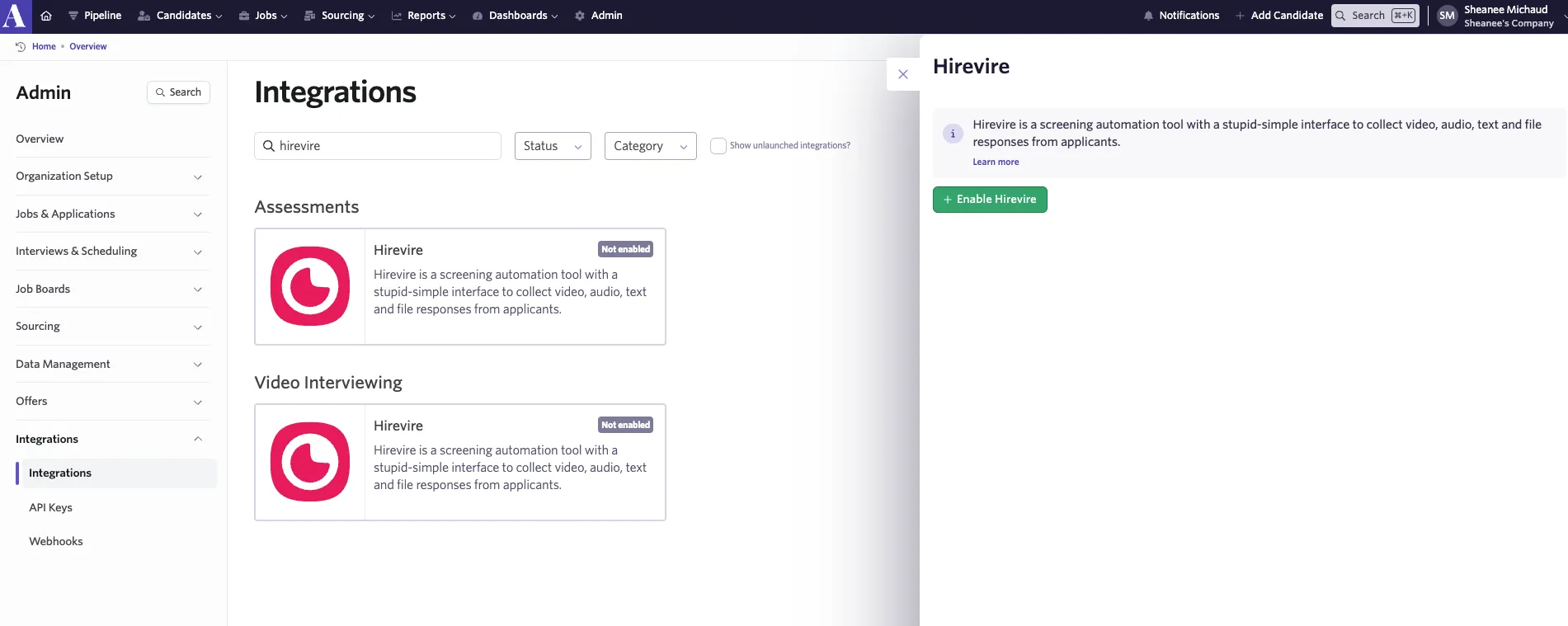Click the history icon beside Home breadcrumb
Screen dimensions: 1568x626
click(x=21, y=47)
